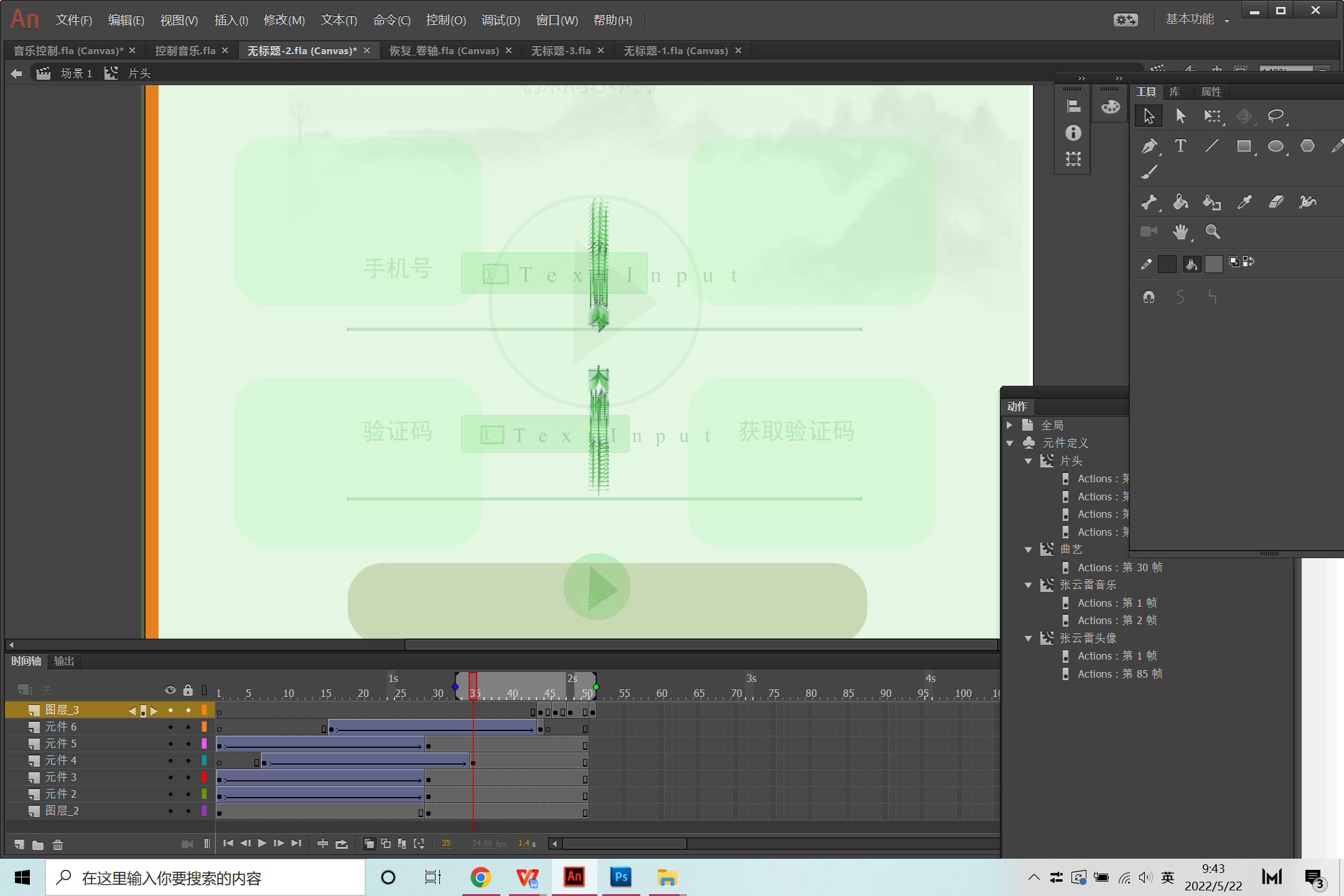Toggle outline color of 元件 5 layer

coord(204,744)
